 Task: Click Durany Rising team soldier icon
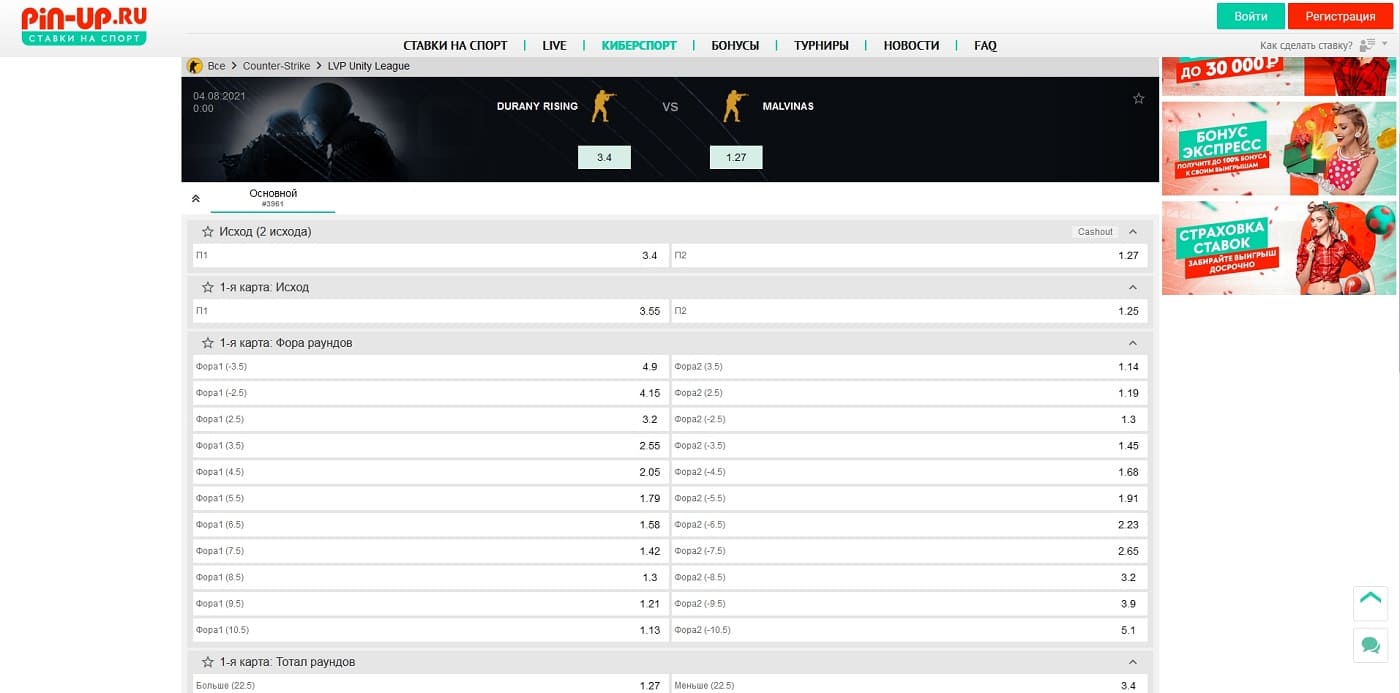(x=603, y=106)
